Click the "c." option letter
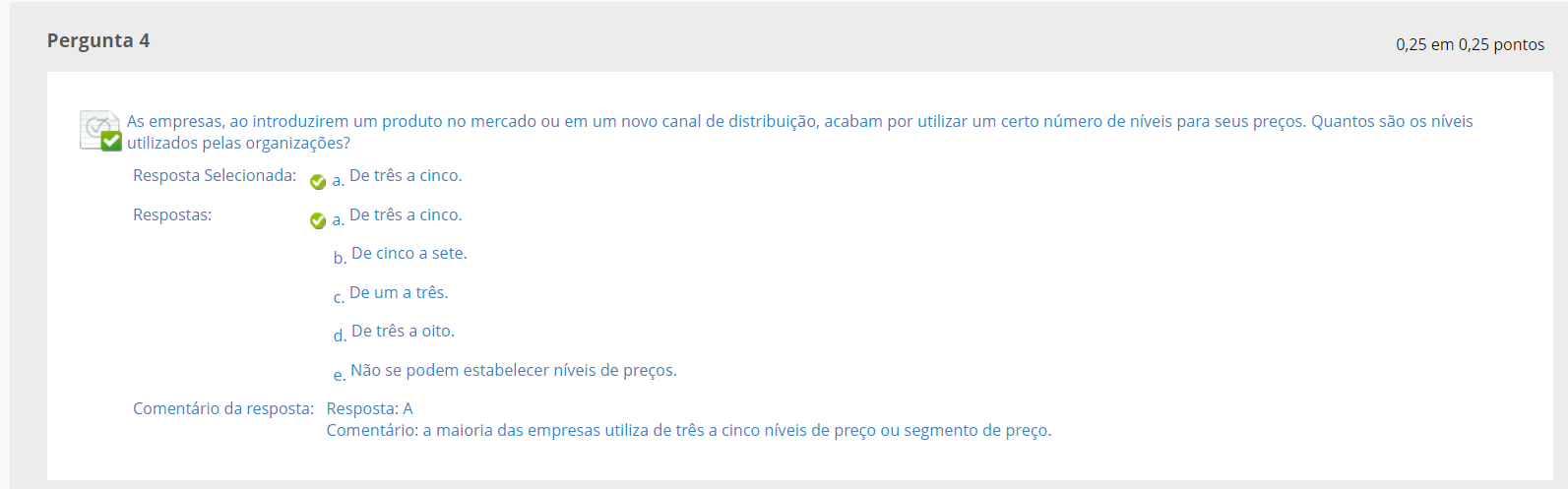The image size is (1568, 489). coord(339,297)
